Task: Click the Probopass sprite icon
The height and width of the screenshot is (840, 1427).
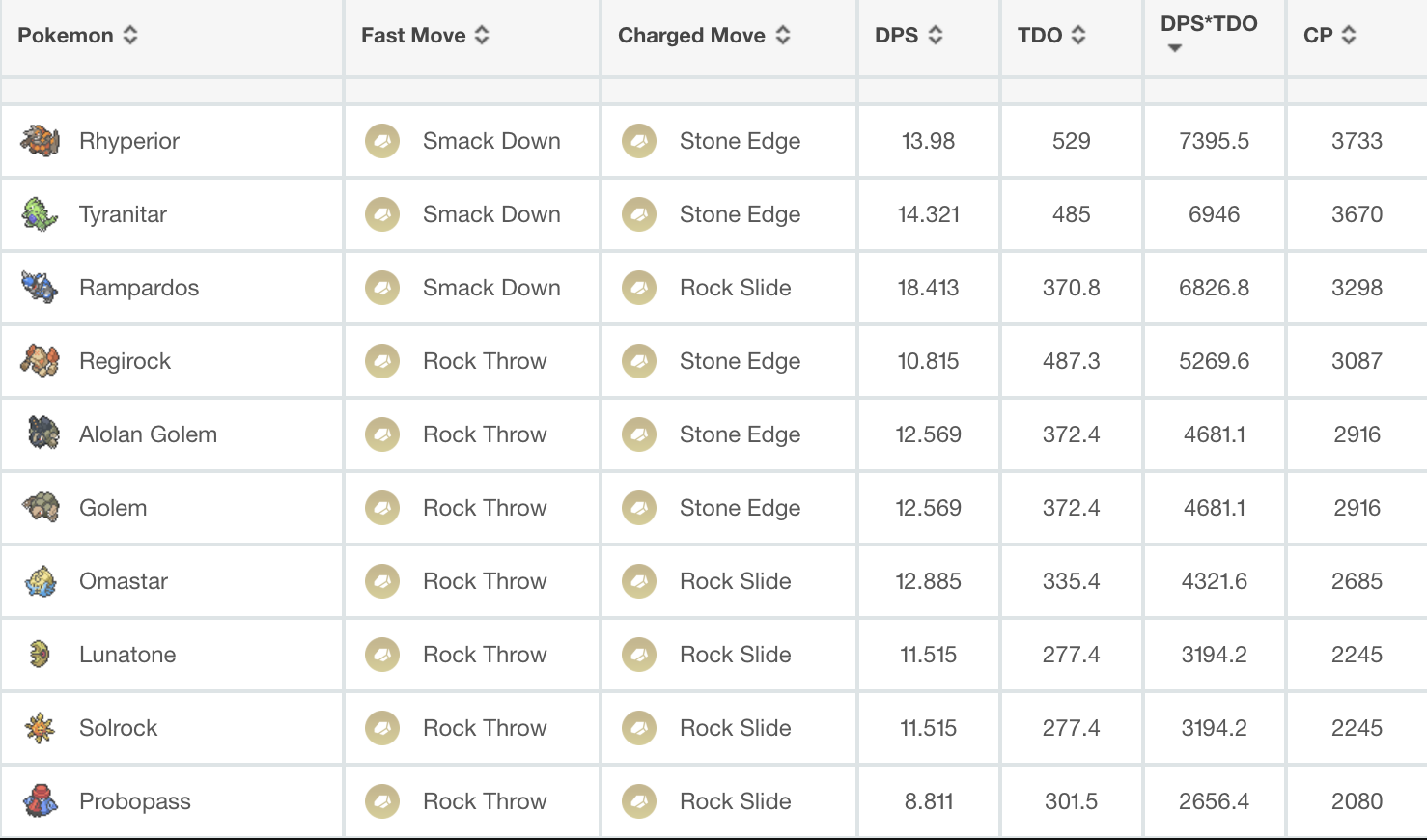Action: pyautogui.click(x=41, y=801)
